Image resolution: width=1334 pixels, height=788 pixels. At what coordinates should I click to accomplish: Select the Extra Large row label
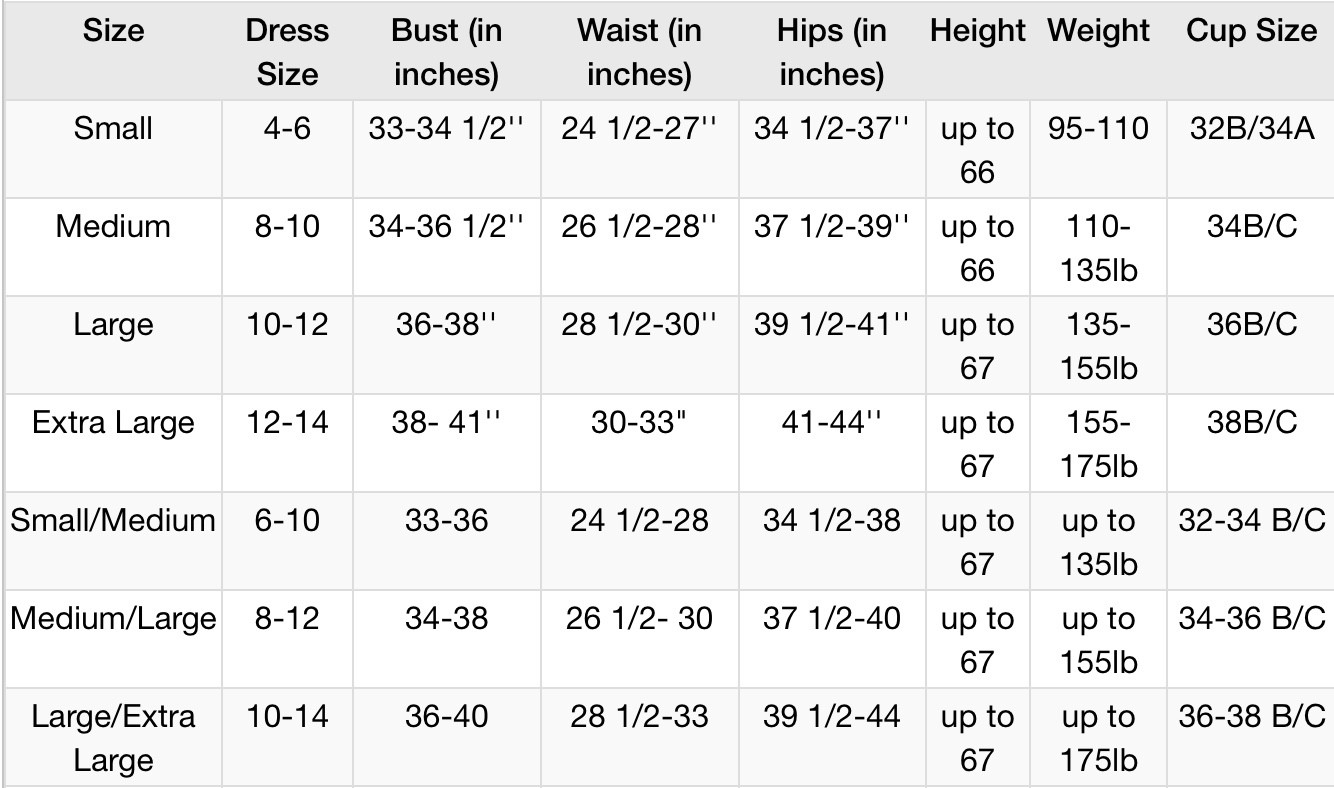(113, 423)
